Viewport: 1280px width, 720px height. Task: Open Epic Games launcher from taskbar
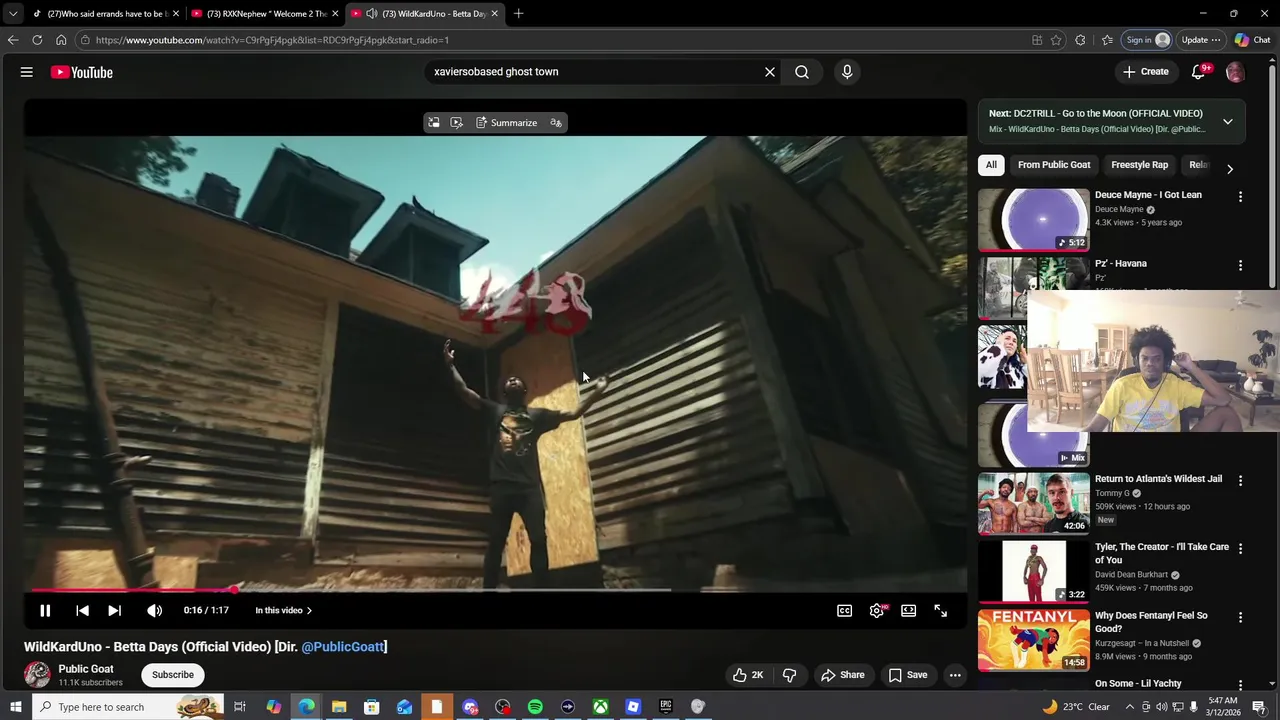(x=666, y=707)
